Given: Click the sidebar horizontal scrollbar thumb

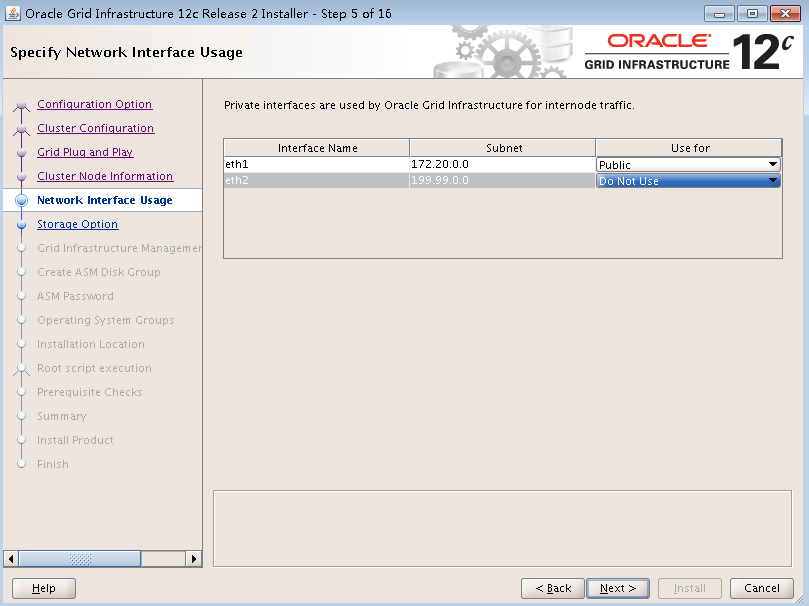Looking at the screenshot, I should [x=79, y=559].
